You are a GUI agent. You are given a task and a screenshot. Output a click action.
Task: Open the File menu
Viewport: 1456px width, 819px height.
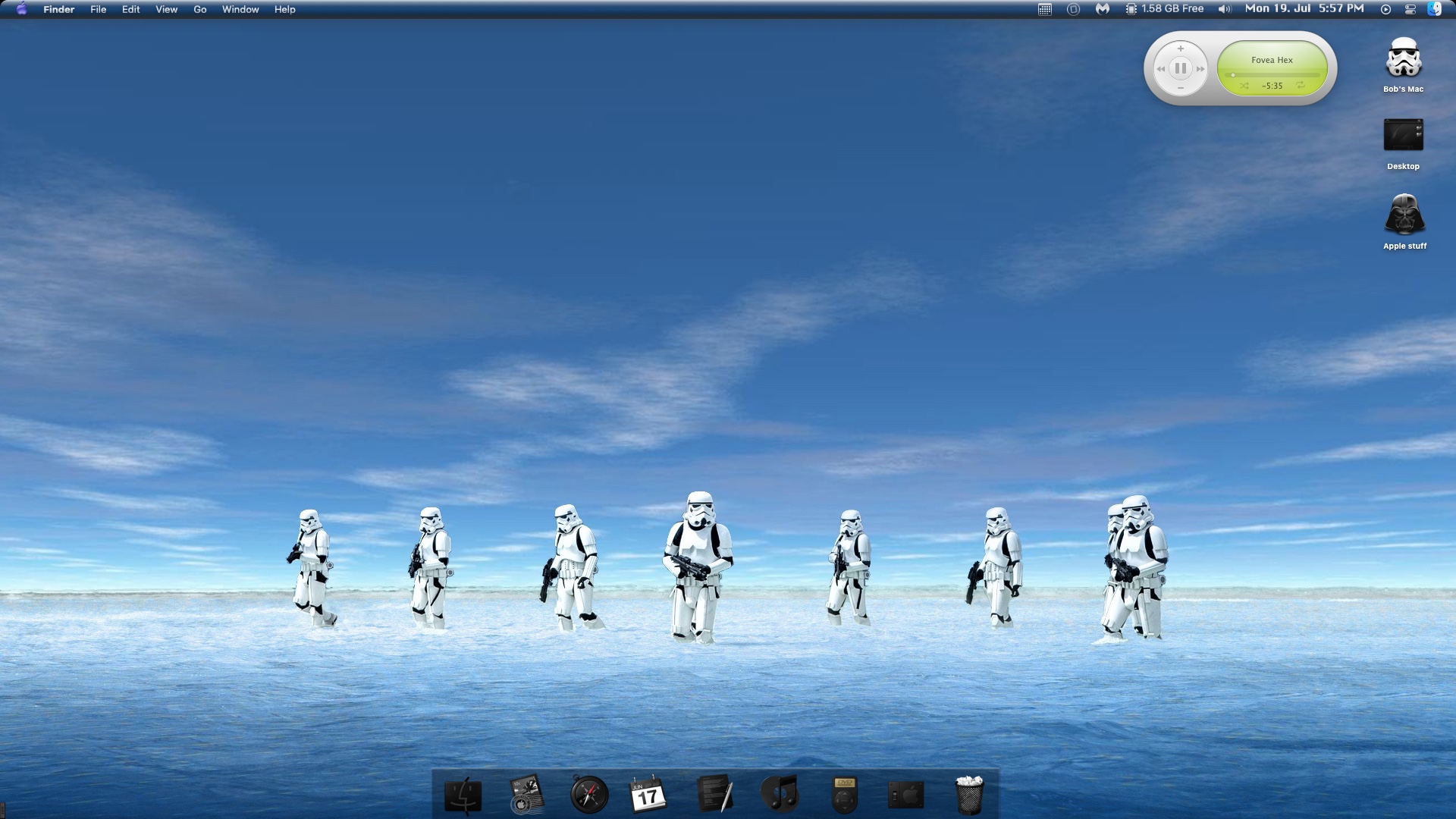pyautogui.click(x=98, y=9)
